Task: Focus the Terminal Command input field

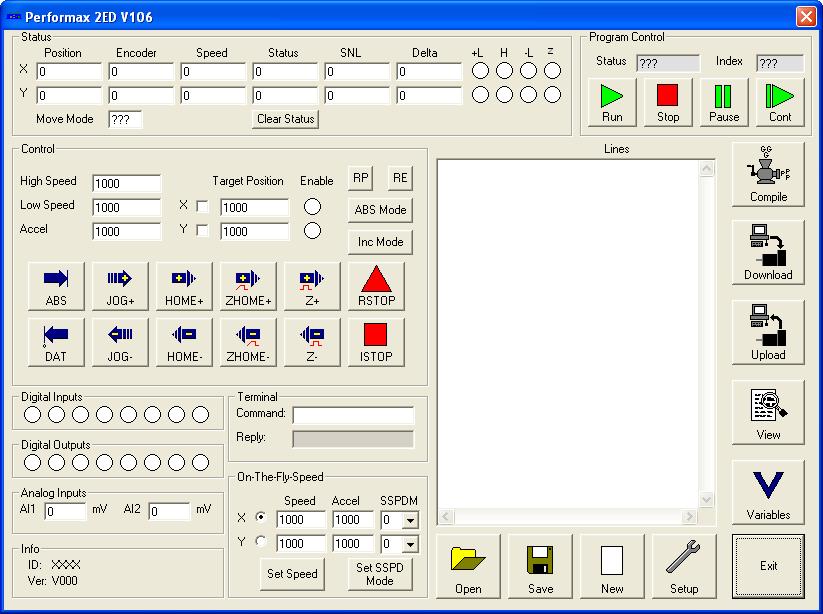Action: 353,415
